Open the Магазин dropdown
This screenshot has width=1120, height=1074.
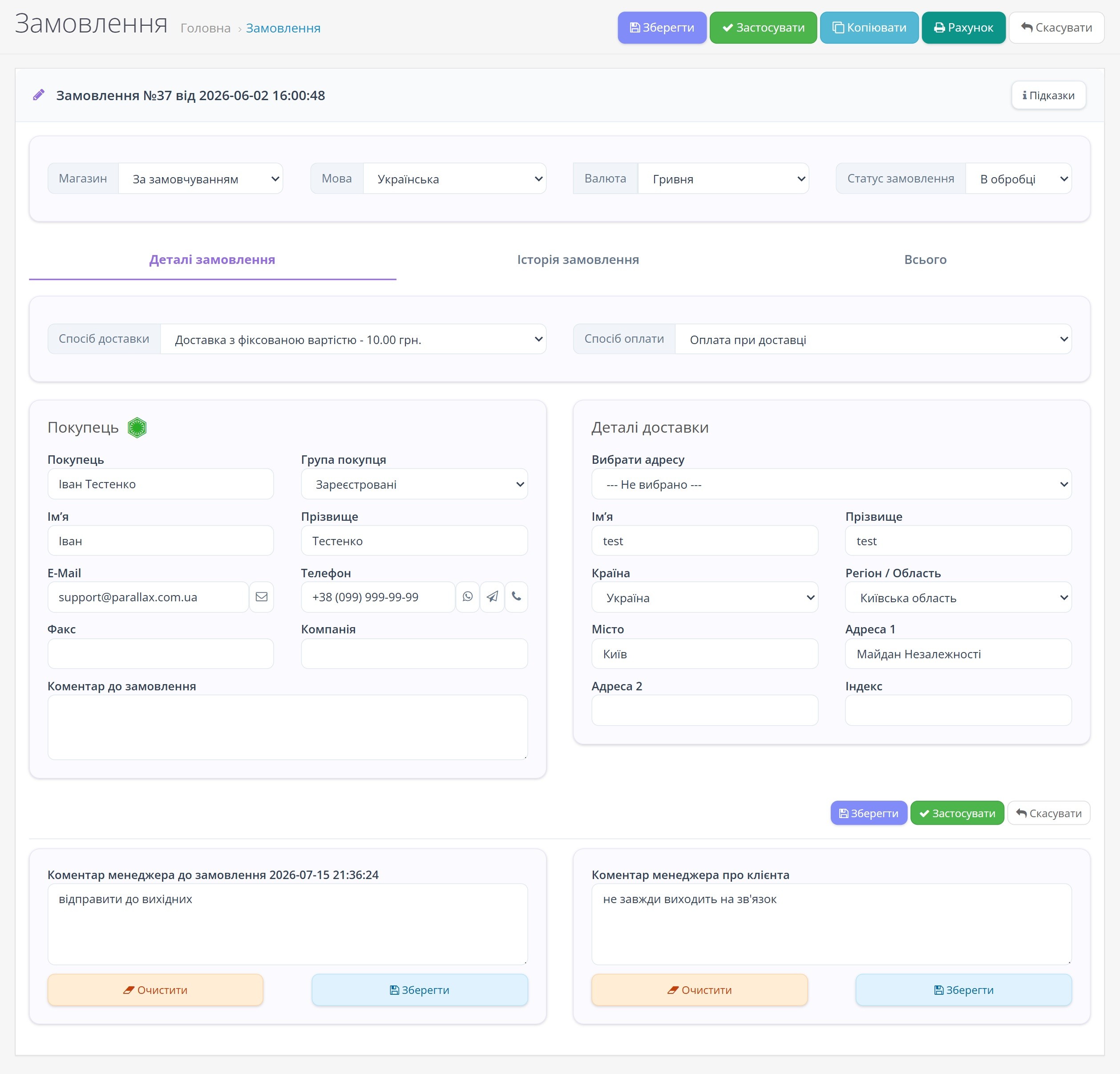coord(201,179)
